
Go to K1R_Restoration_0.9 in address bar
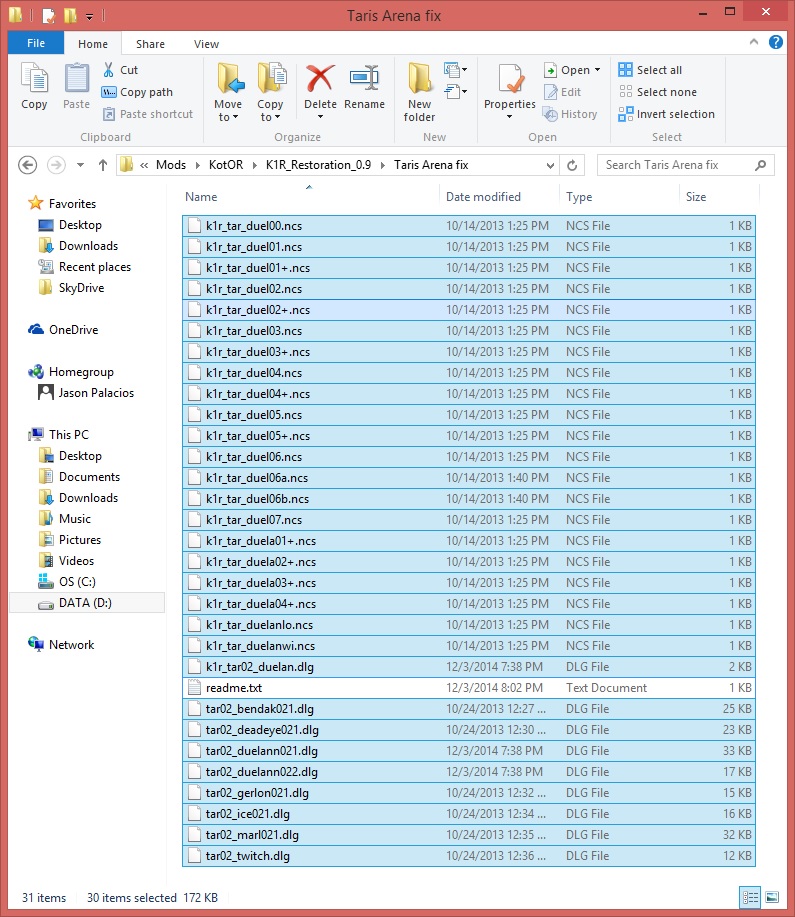pyautogui.click(x=318, y=165)
